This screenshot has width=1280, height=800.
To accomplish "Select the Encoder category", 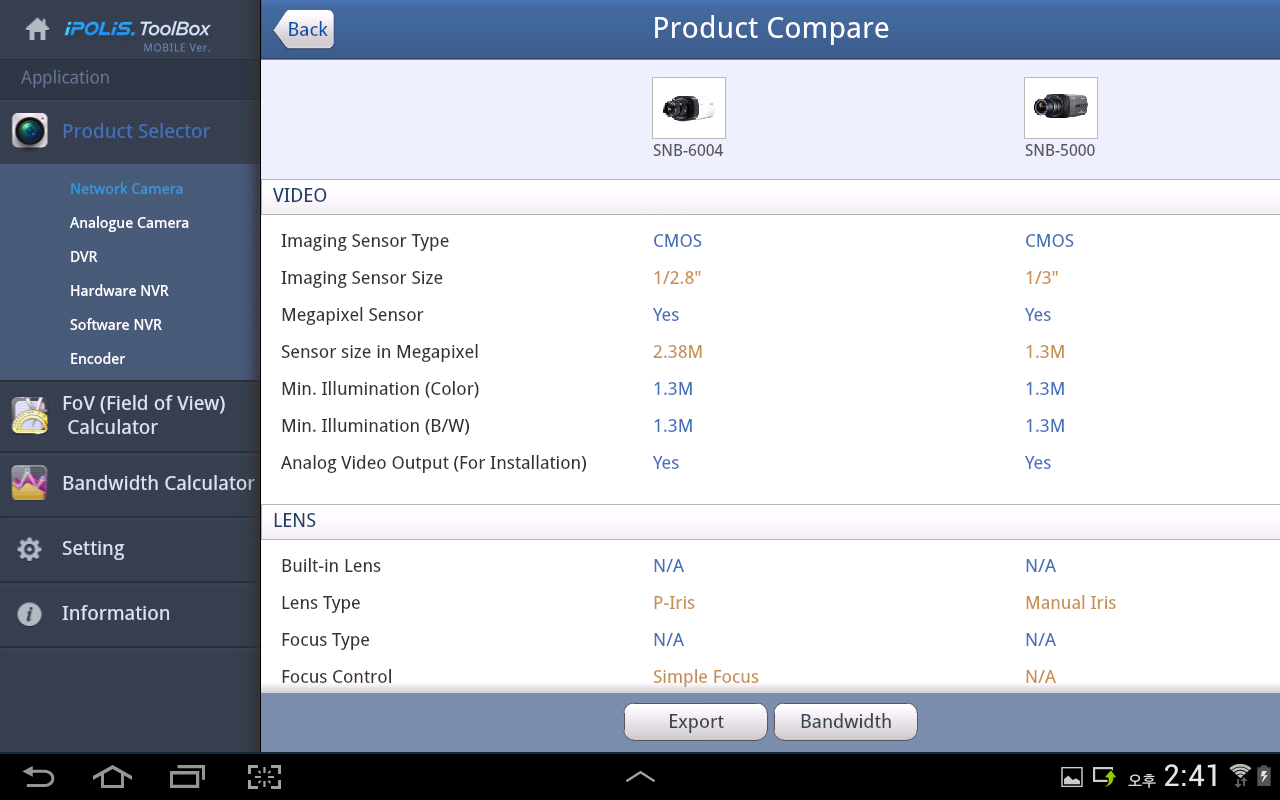I will click(97, 358).
